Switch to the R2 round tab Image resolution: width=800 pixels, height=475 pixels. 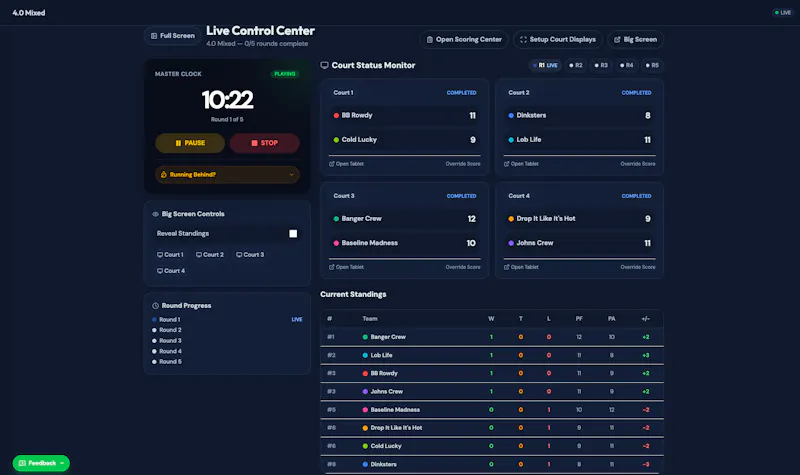pyautogui.click(x=576, y=65)
